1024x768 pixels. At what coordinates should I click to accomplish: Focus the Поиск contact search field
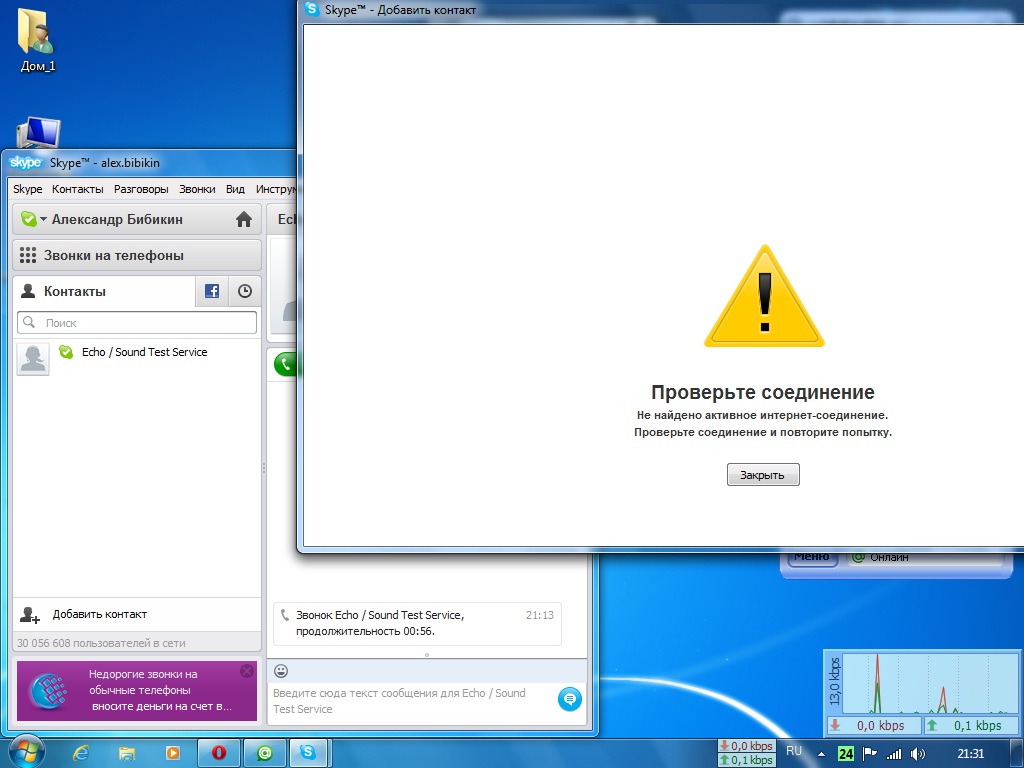coord(137,323)
